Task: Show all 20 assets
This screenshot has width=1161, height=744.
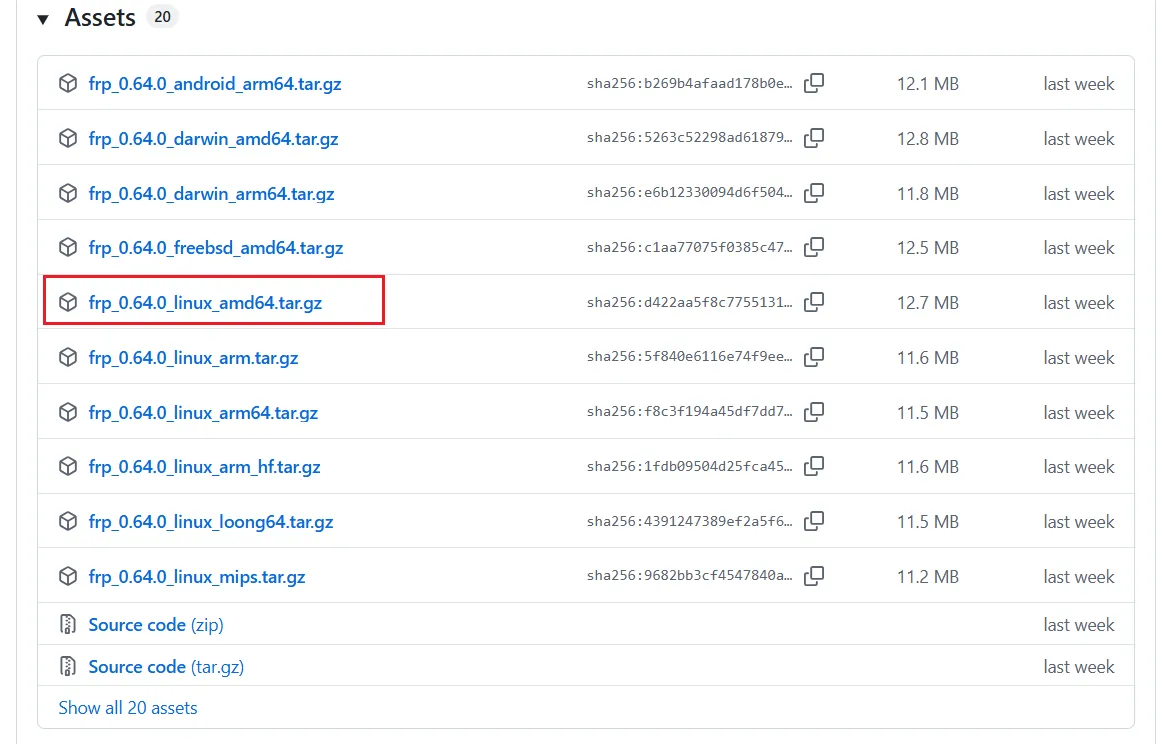Action: 128,708
